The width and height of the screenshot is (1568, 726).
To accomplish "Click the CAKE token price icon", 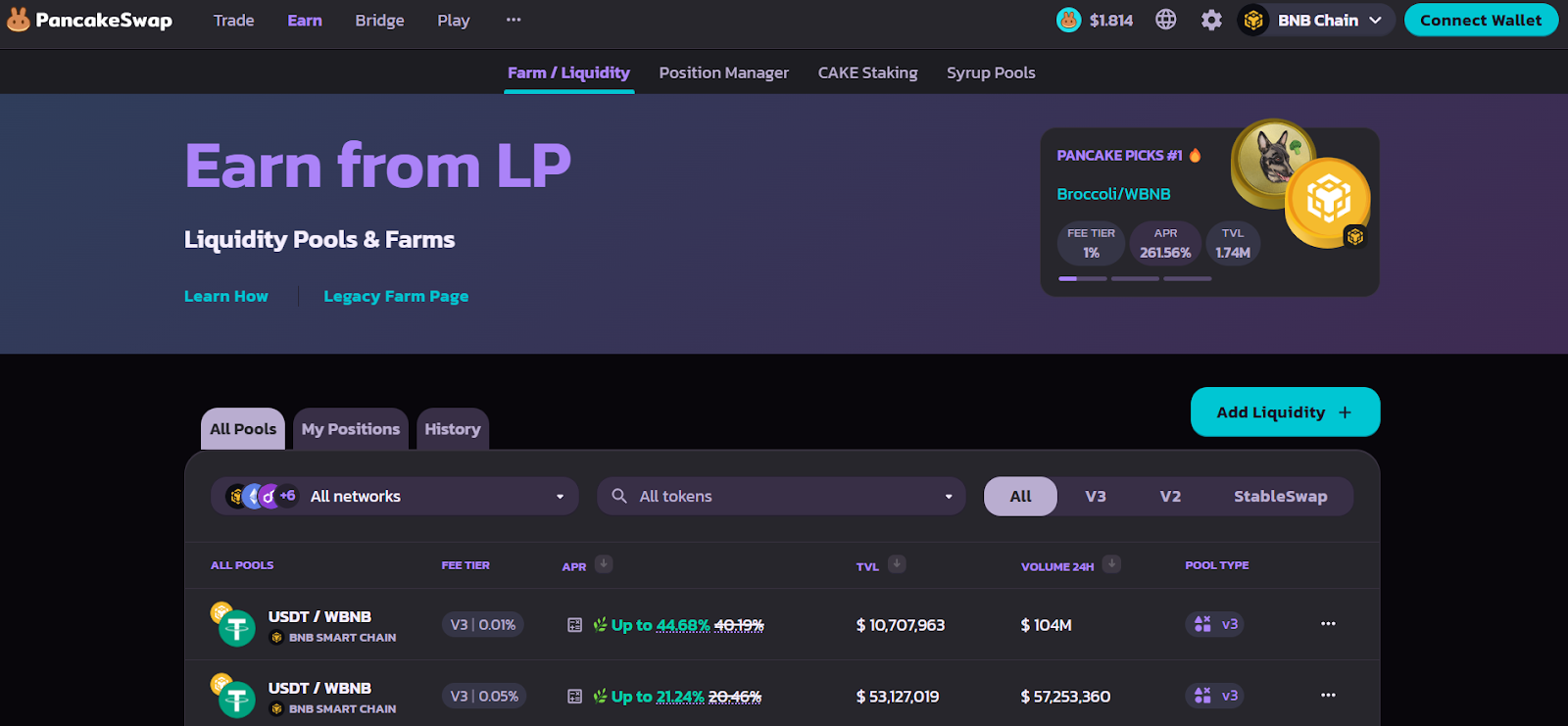I will tap(1068, 20).
